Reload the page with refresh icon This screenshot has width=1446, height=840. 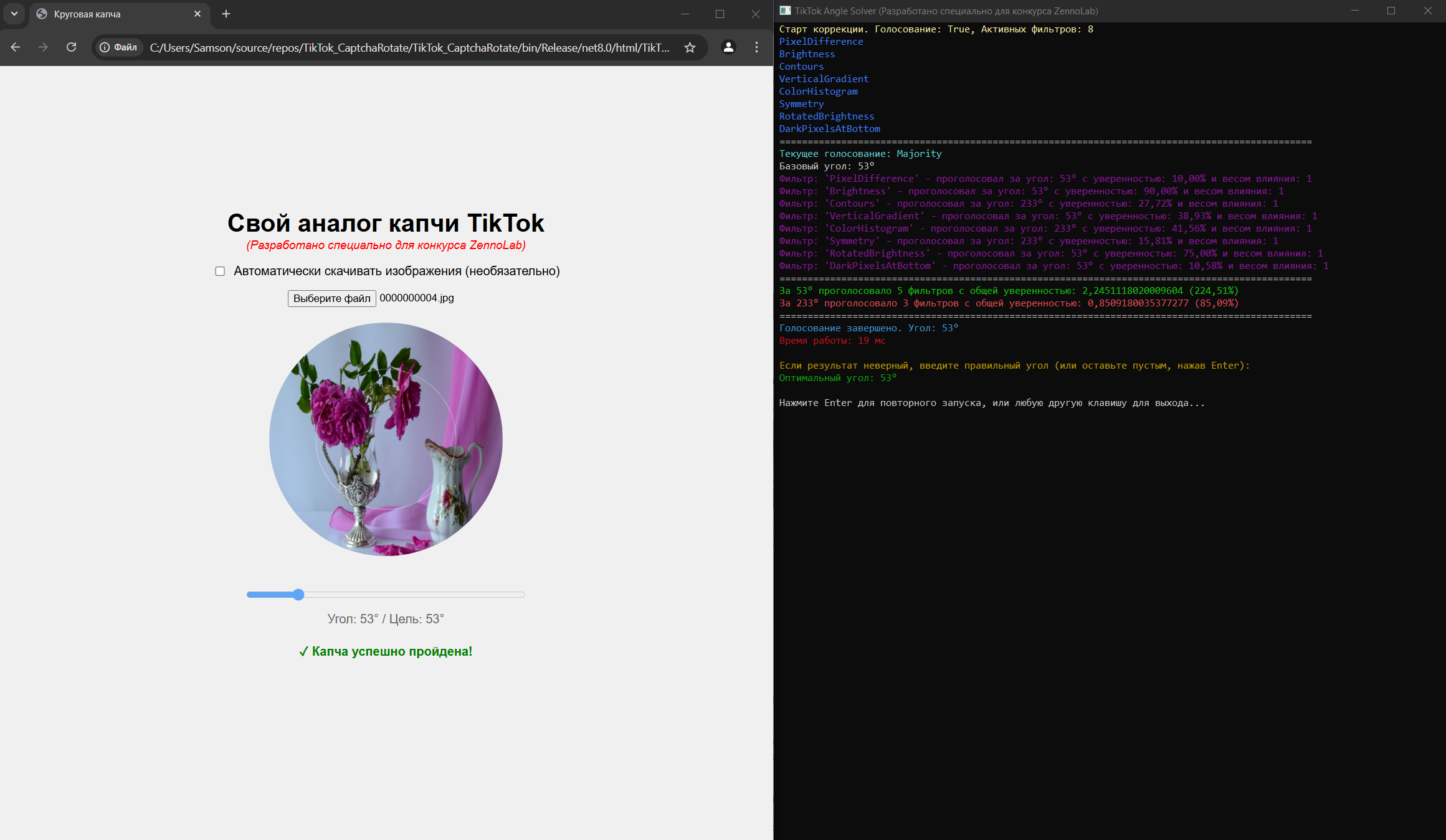click(72, 47)
